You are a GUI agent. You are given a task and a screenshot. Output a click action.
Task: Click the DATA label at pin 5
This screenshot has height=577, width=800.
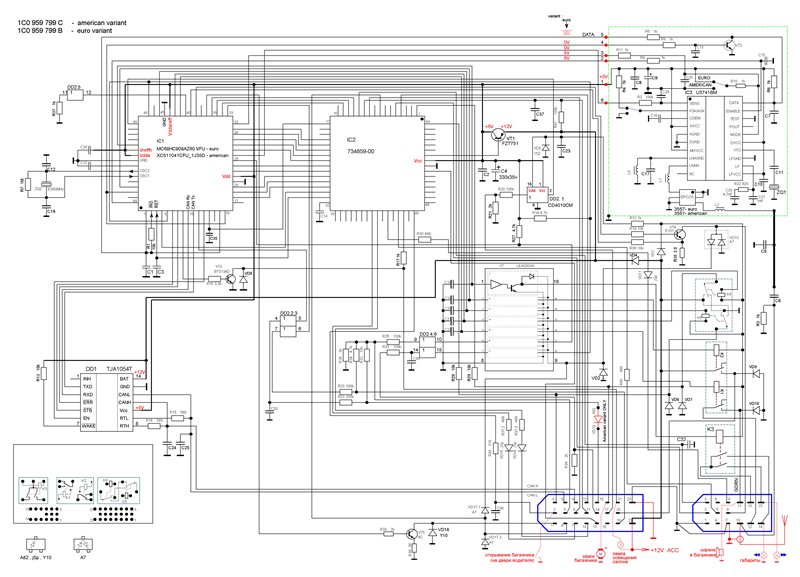pyautogui.click(x=588, y=35)
